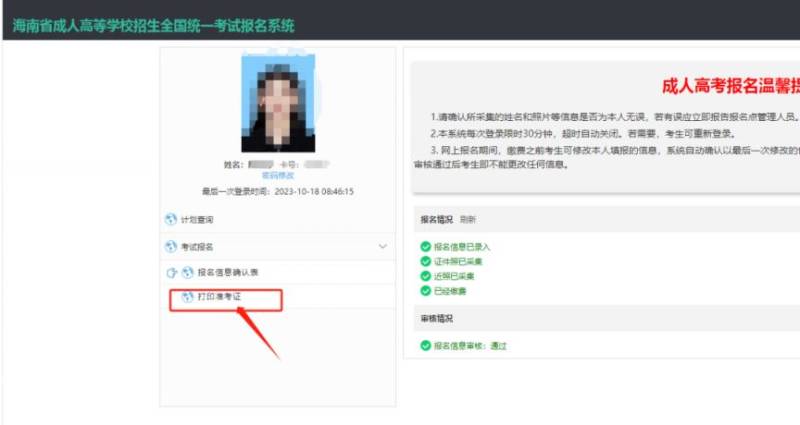
Task: Click green check icon for 近照已采集
Action: 425,276
